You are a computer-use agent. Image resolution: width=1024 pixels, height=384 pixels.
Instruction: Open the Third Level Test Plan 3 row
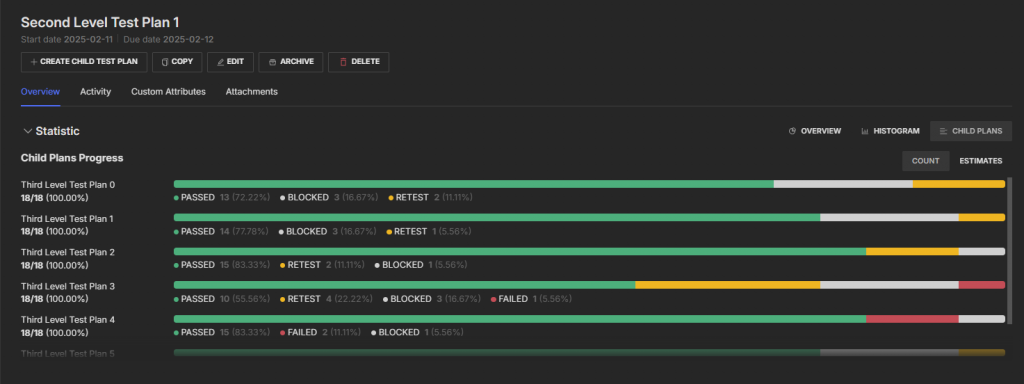(68, 286)
